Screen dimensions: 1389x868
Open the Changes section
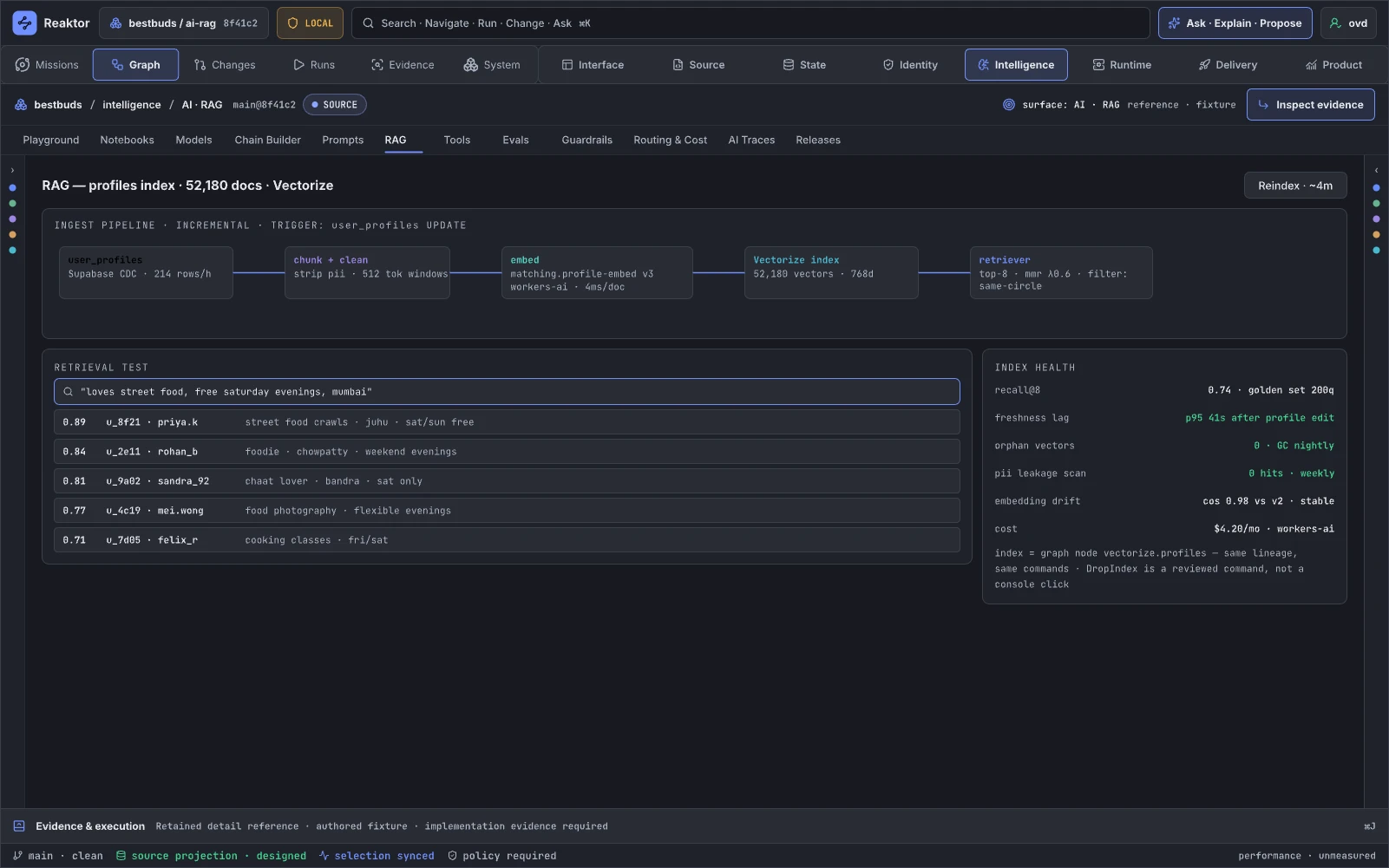click(225, 65)
